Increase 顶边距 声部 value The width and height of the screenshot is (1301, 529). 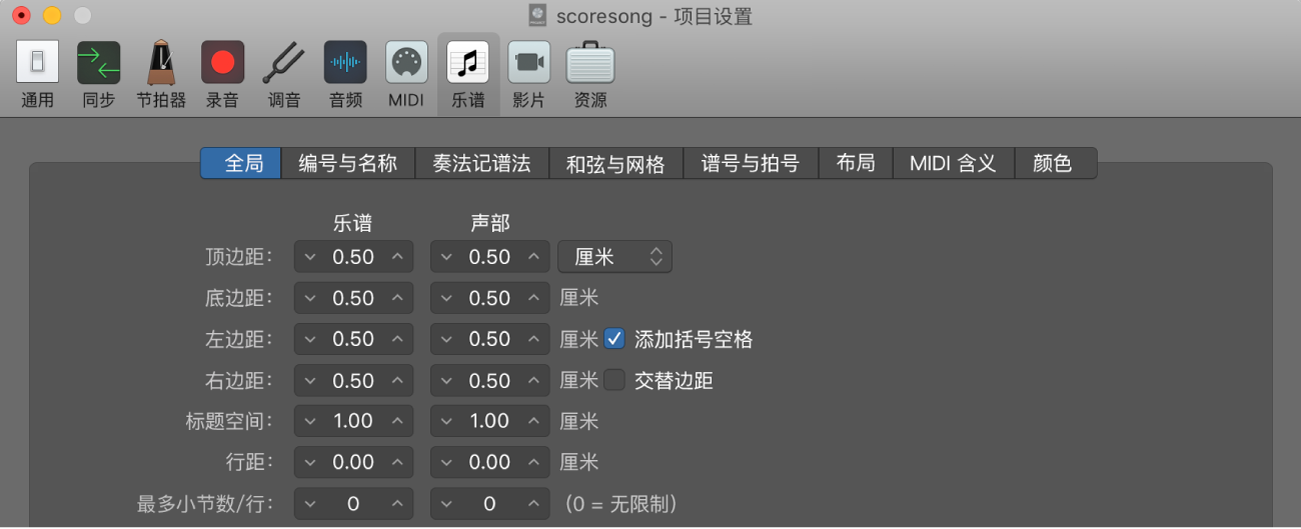(x=534, y=257)
